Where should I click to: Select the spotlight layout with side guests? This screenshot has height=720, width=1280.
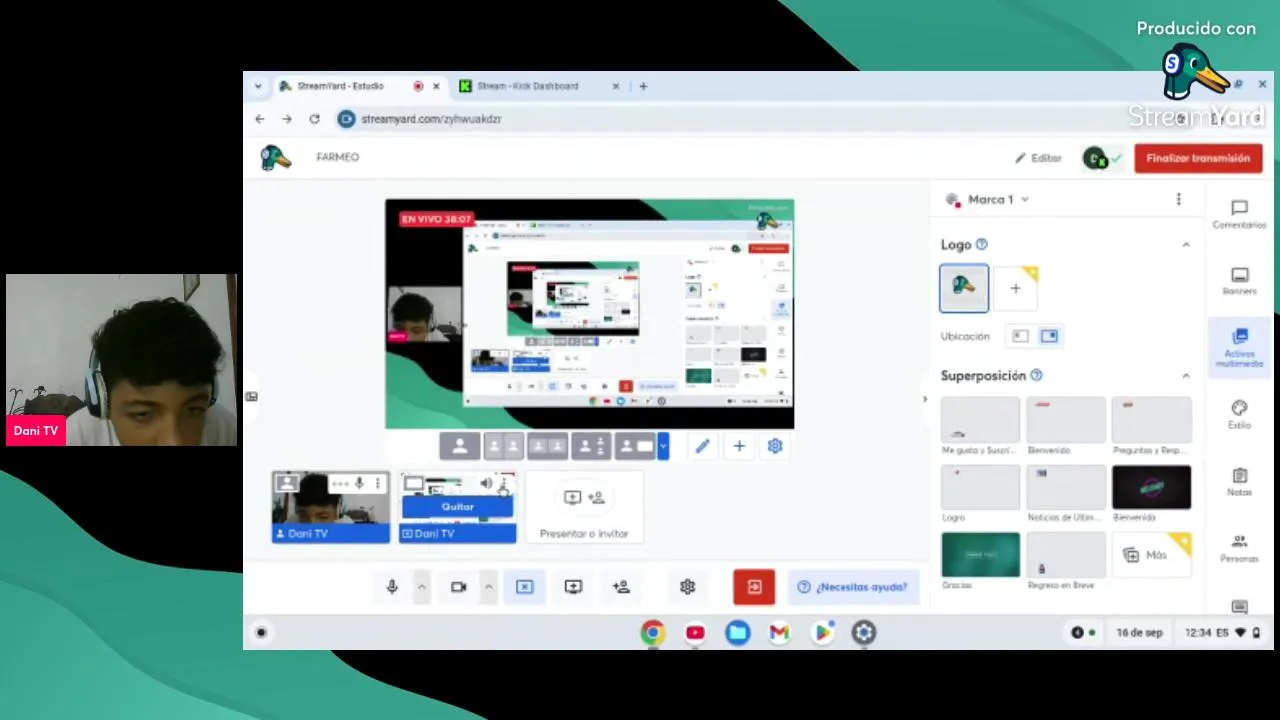591,446
